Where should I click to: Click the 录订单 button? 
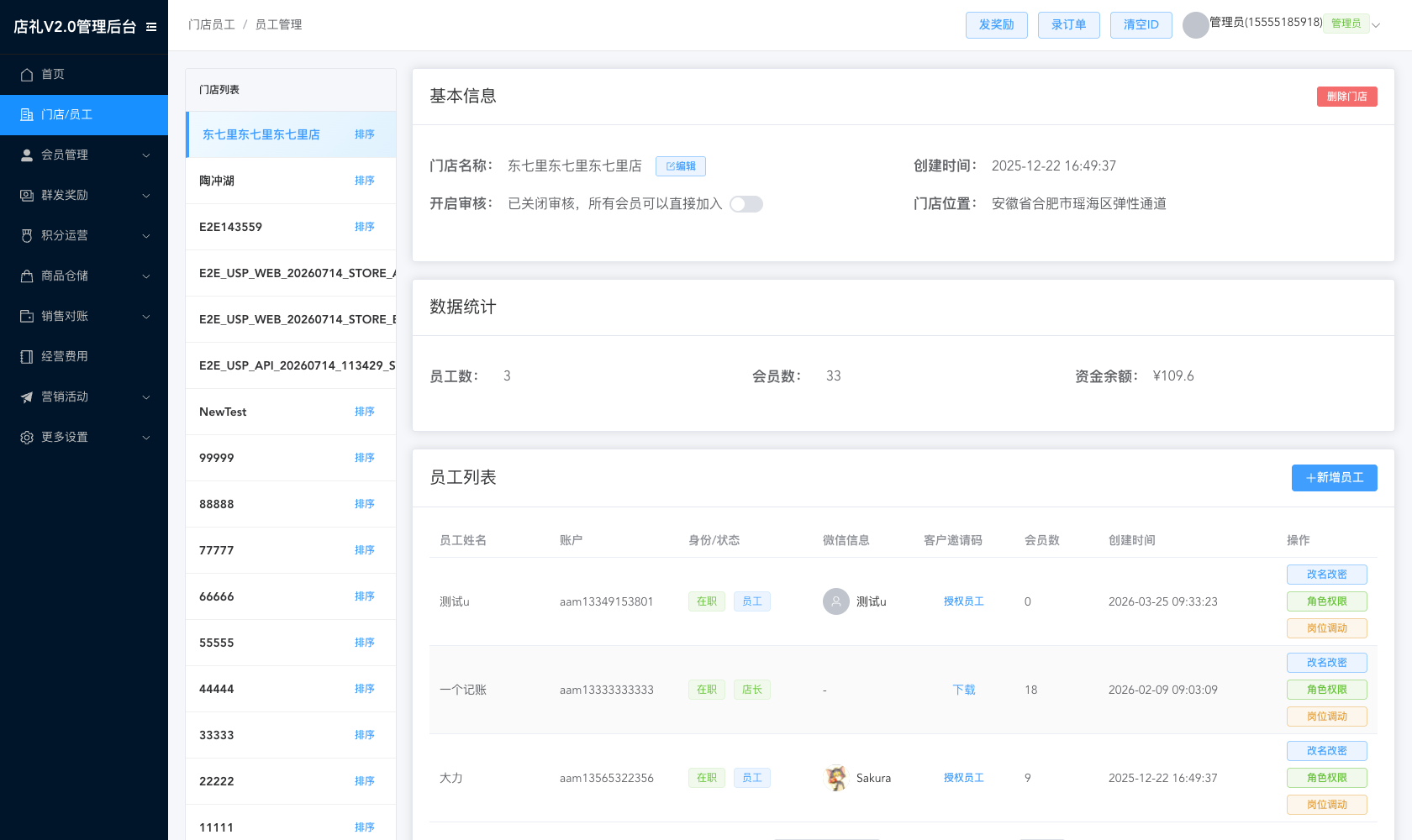[x=1069, y=25]
